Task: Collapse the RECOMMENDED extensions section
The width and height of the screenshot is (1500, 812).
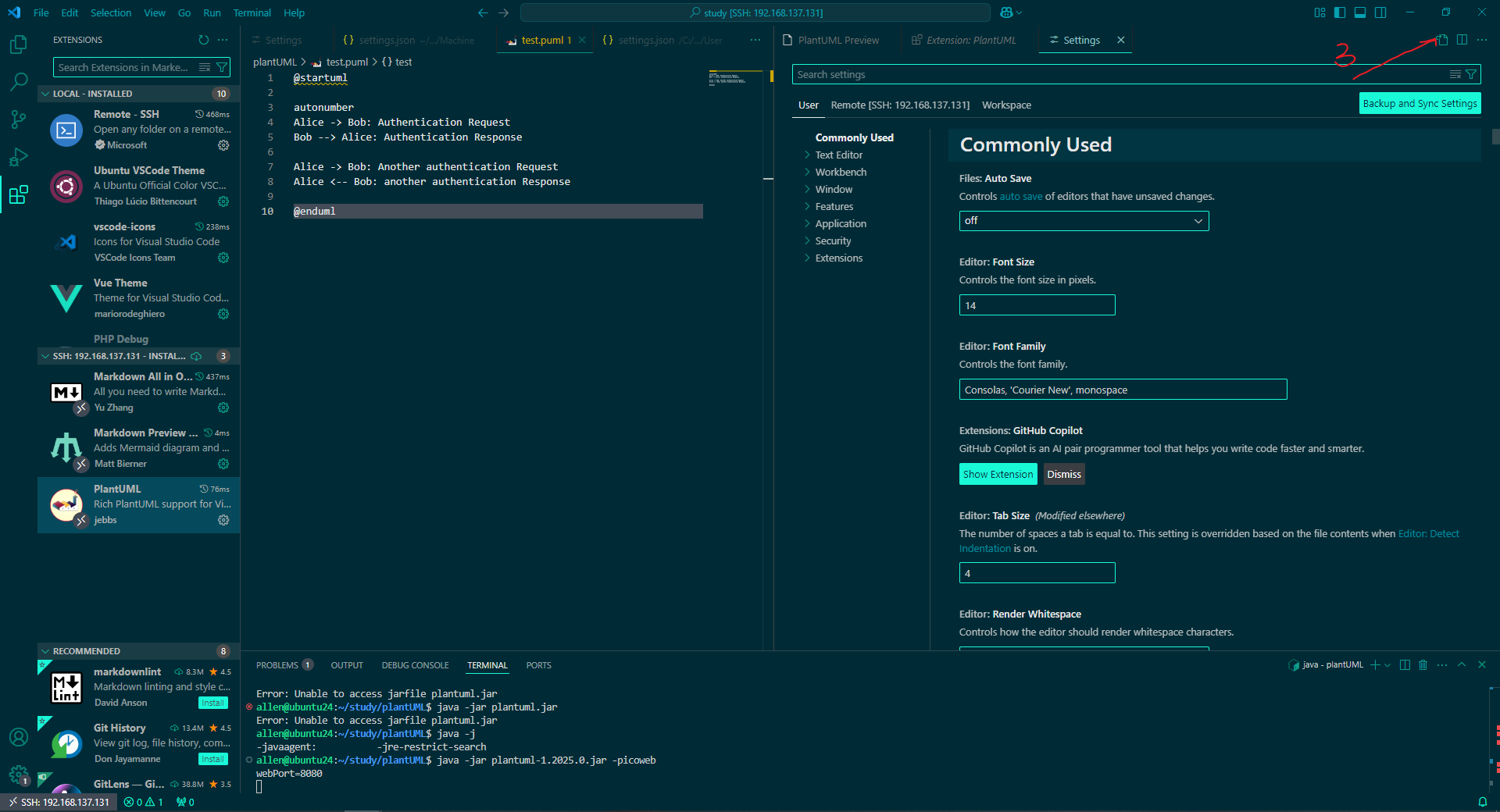Action: point(86,650)
